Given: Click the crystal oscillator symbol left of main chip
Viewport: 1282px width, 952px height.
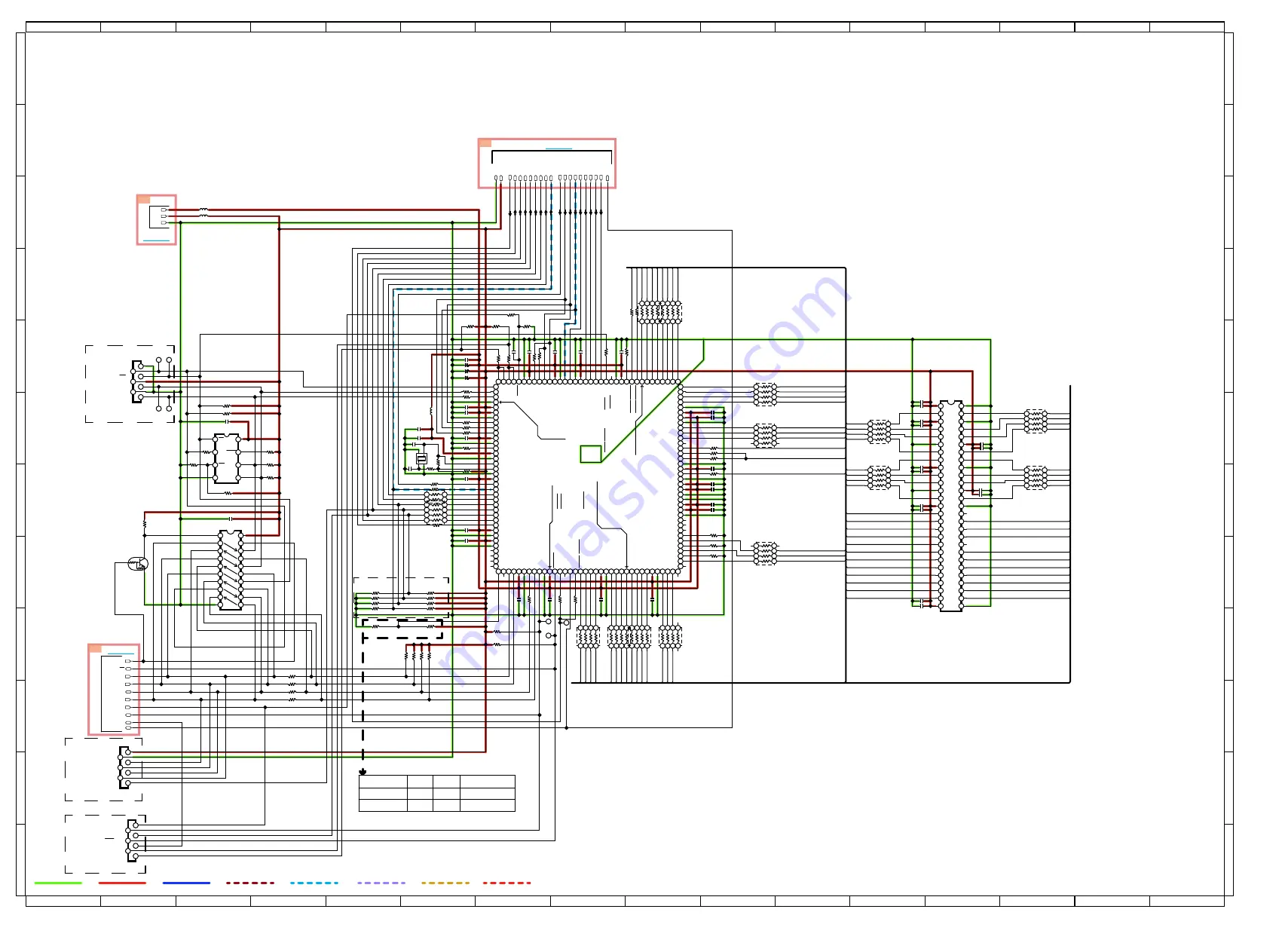Looking at the screenshot, I should point(422,458).
